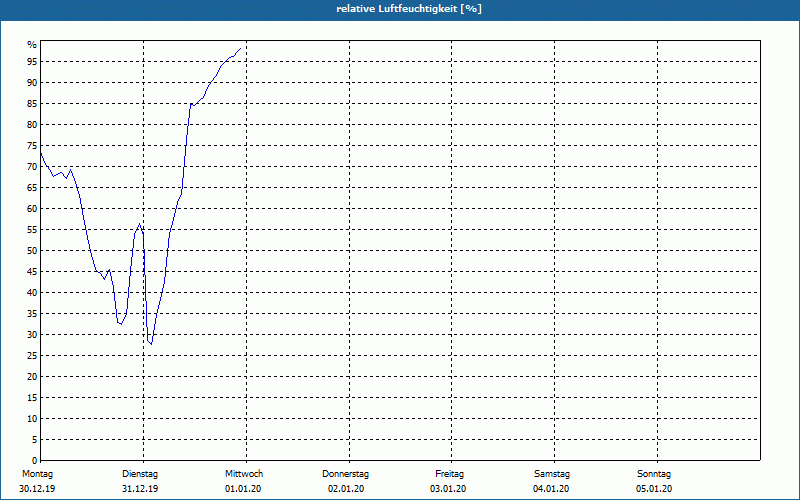Select the 'Donnerstag' day label
Screen dimensions: 800x500
(345, 474)
